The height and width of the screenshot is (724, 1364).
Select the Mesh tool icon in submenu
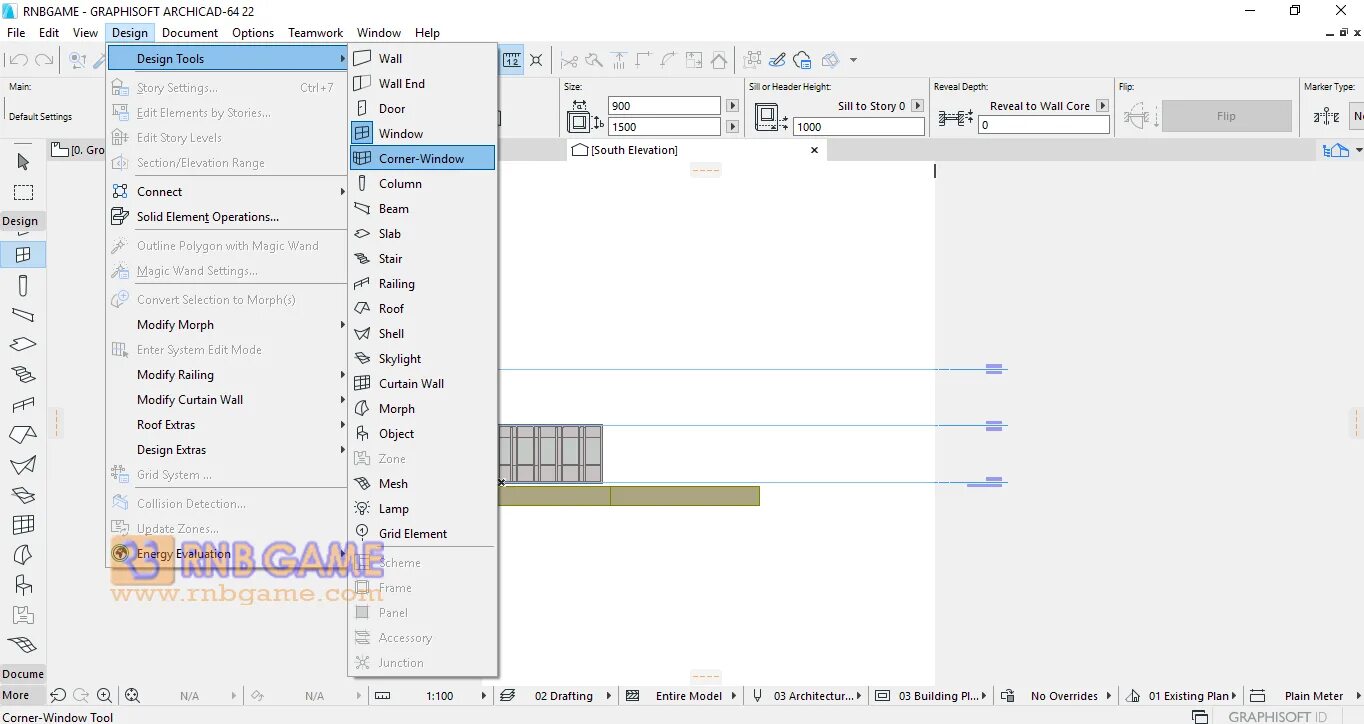[x=362, y=483]
